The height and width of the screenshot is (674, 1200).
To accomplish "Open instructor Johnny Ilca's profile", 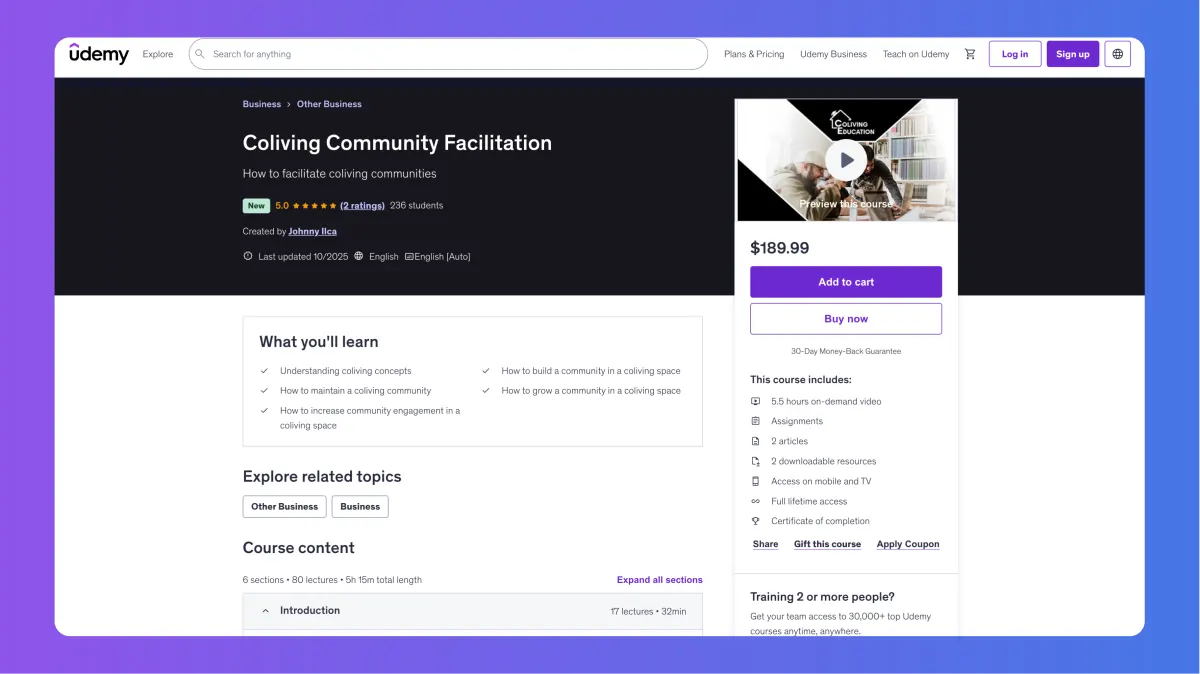I will [x=313, y=231].
